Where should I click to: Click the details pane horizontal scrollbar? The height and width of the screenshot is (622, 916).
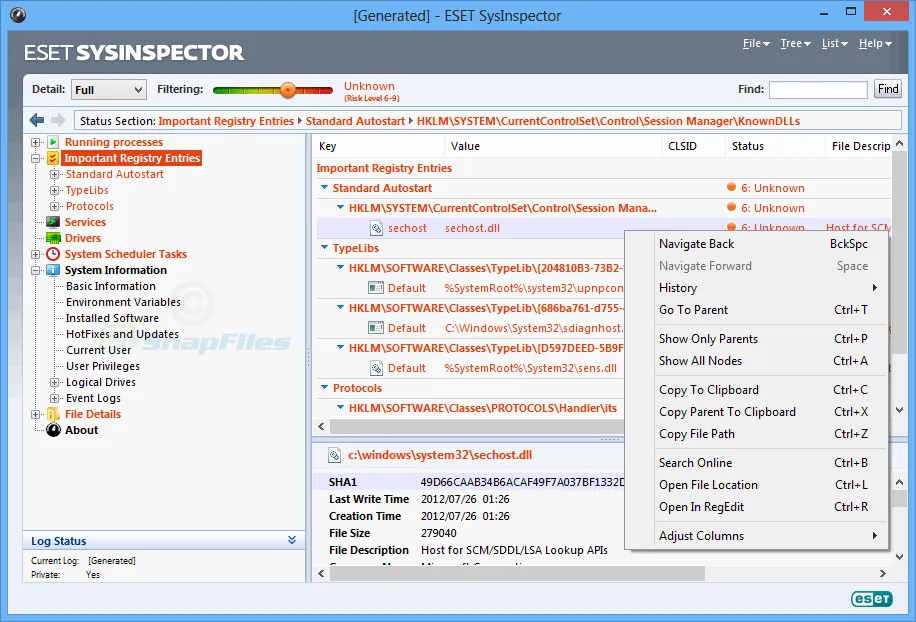point(517,574)
